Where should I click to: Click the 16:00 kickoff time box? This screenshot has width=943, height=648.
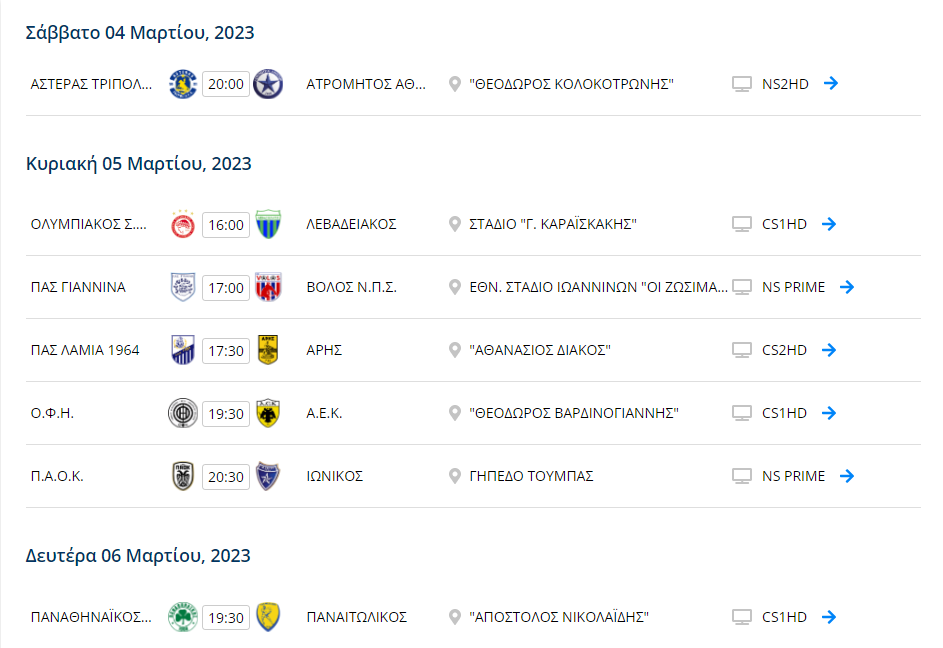coord(226,225)
